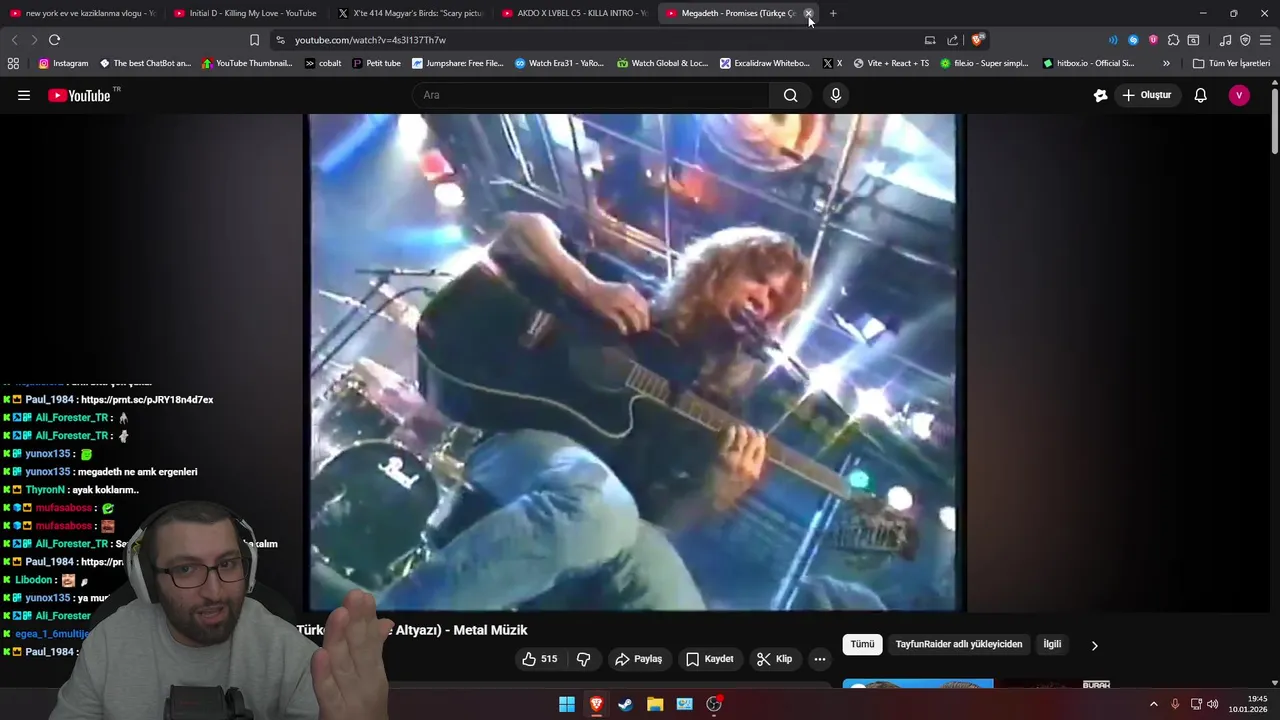Open the apps grid in bookmarks bar

click(x=13, y=63)
